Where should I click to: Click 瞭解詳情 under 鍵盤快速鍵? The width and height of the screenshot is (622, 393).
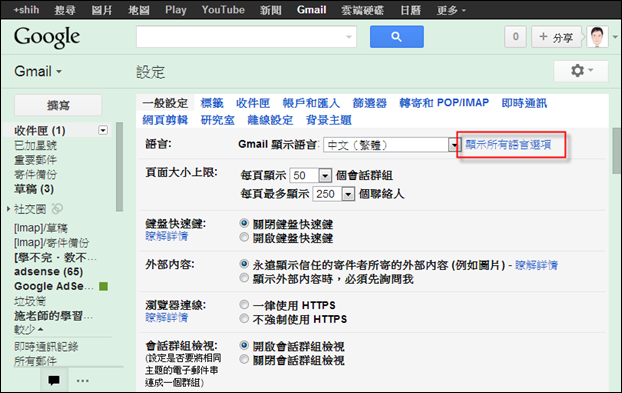pyautogui.click(x=167, y=236)
